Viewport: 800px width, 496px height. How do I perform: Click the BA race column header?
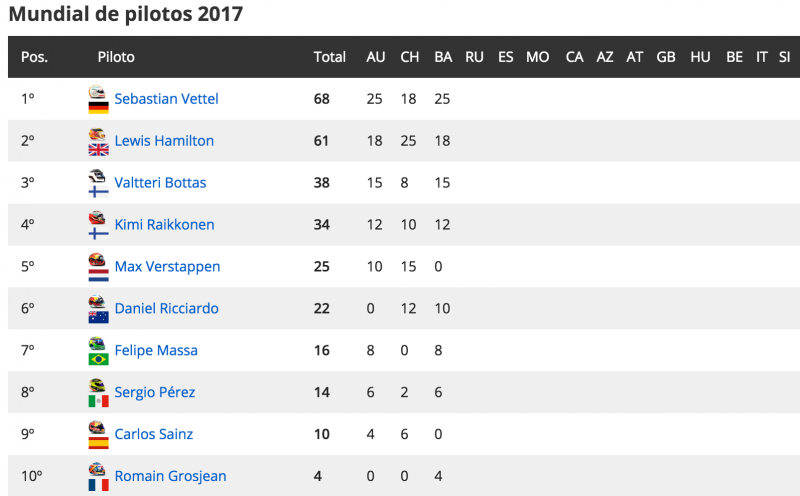coord(443,57)
